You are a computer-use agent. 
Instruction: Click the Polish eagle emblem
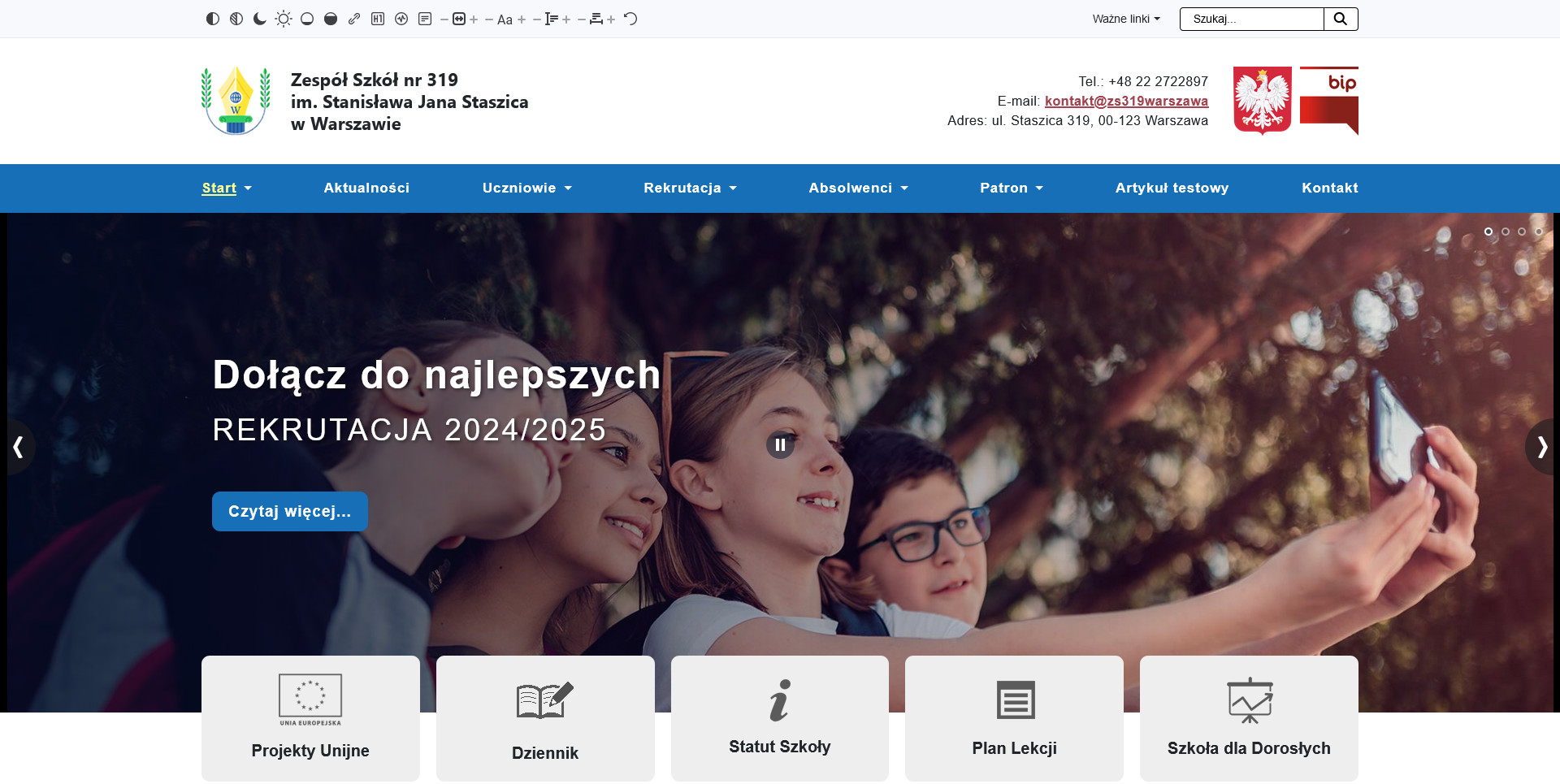pos(1262,101)
